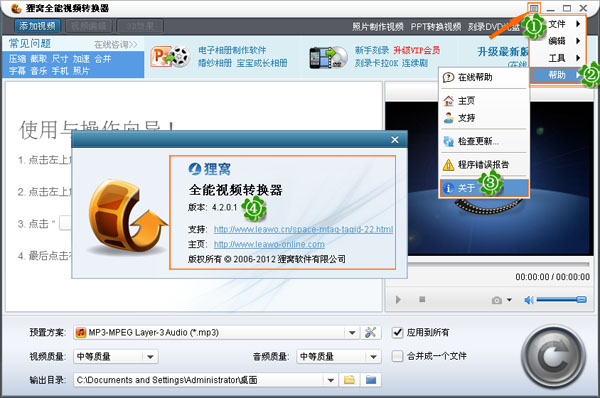Play the preview video
The width and height of the screenshot is (600, 398).
tap(398, 300)
